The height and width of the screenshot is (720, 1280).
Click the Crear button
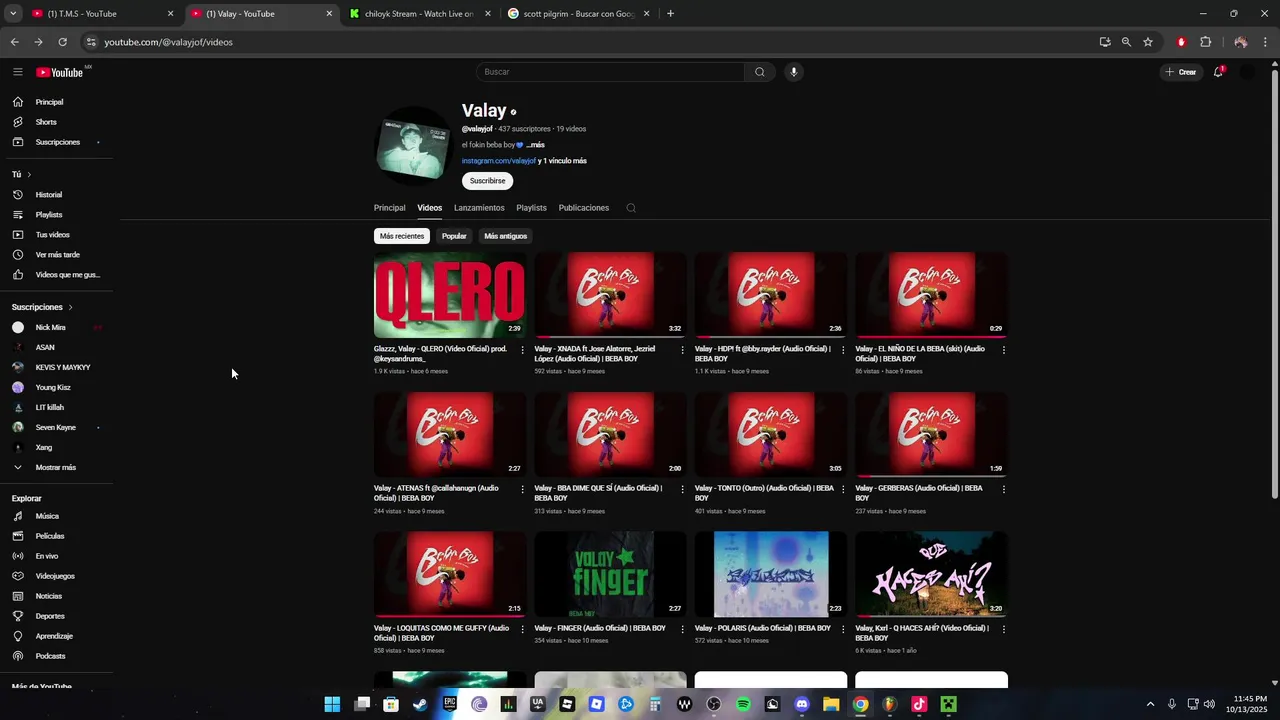coord(1180,72)
